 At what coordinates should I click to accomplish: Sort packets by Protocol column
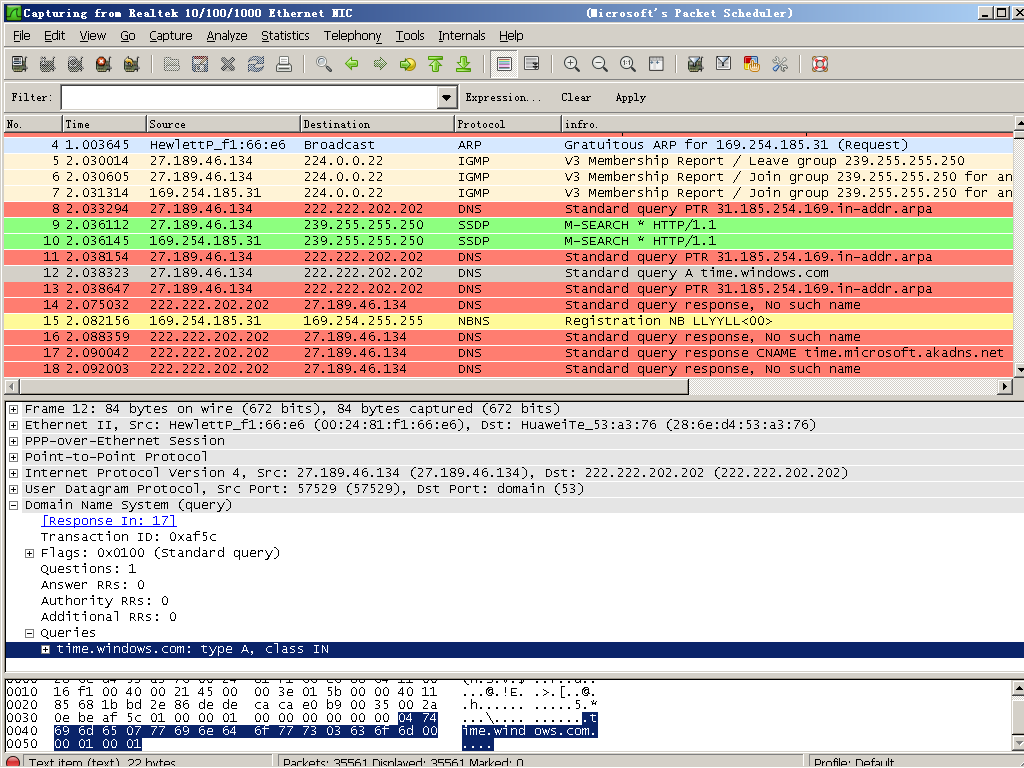click(507, 124)
